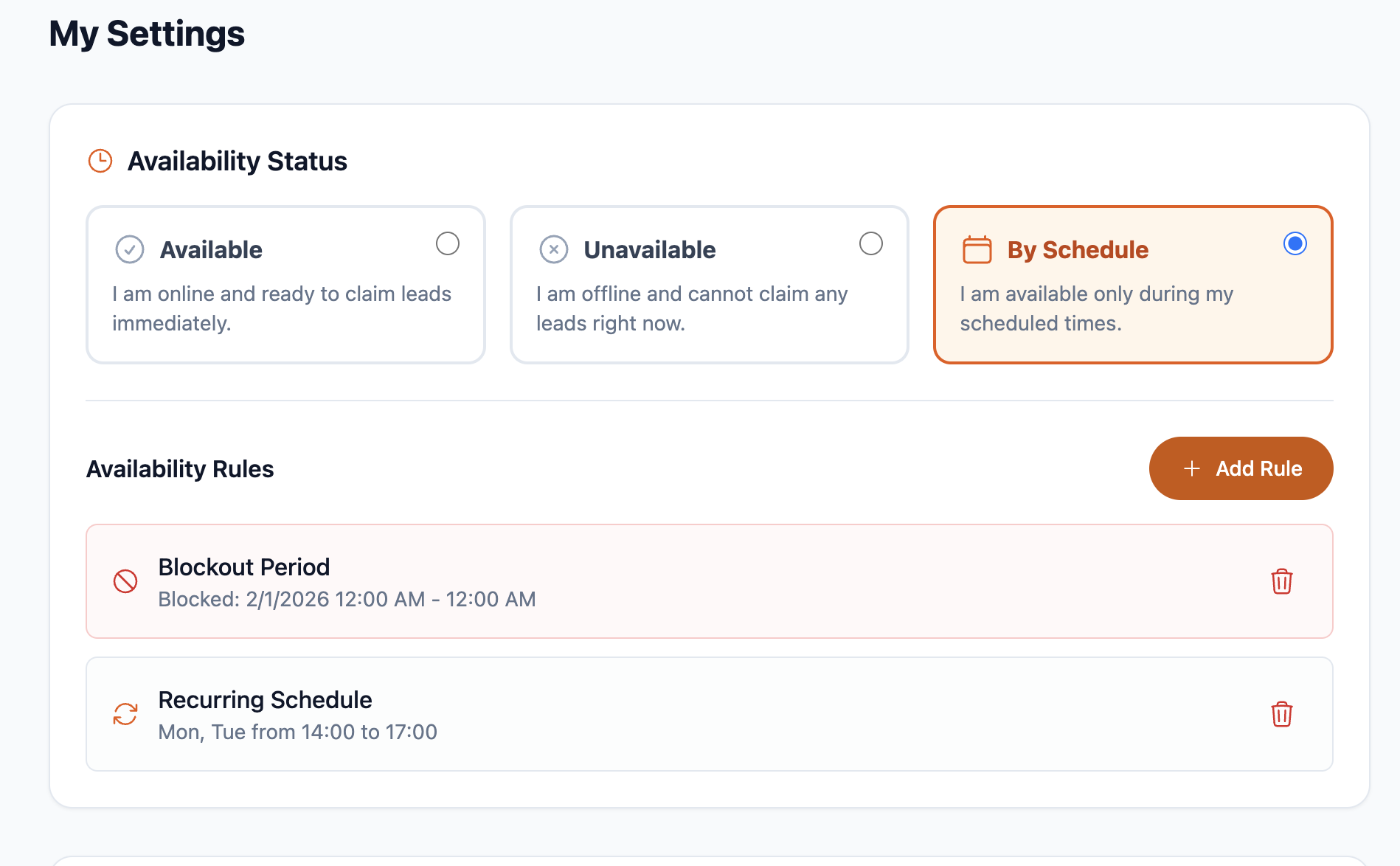Click the checkmark icon next to Available
Screen dimensions: 1400x866
[130, 249]
